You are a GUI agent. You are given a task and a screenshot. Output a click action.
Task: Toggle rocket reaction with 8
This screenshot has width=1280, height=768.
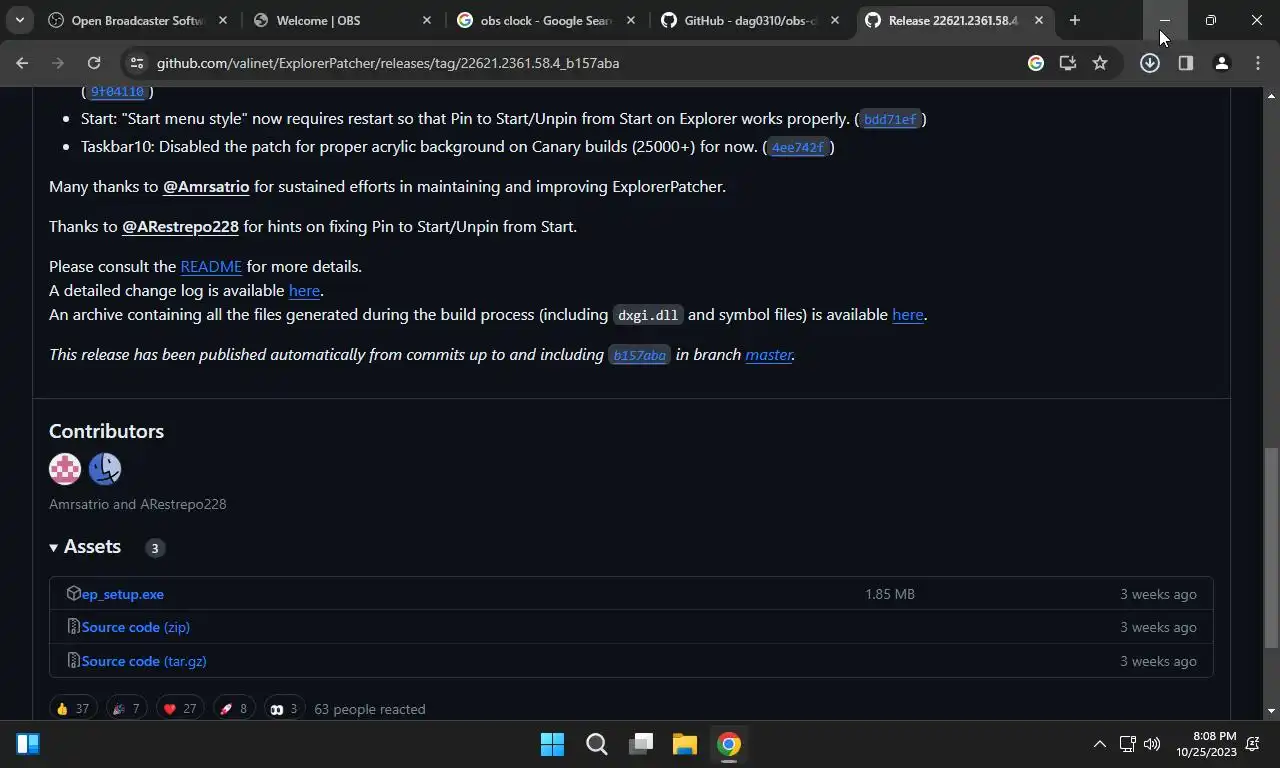(233, 708)
